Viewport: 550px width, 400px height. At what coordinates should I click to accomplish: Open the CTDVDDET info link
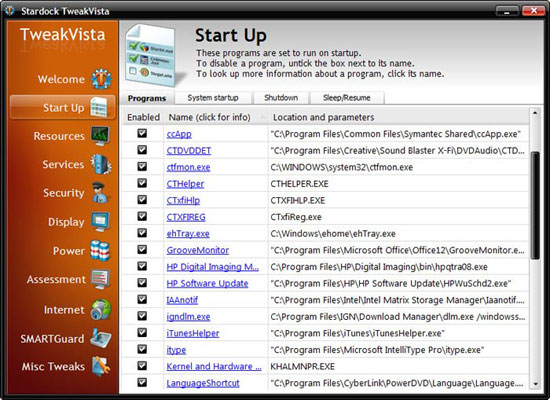pos(189,151)
